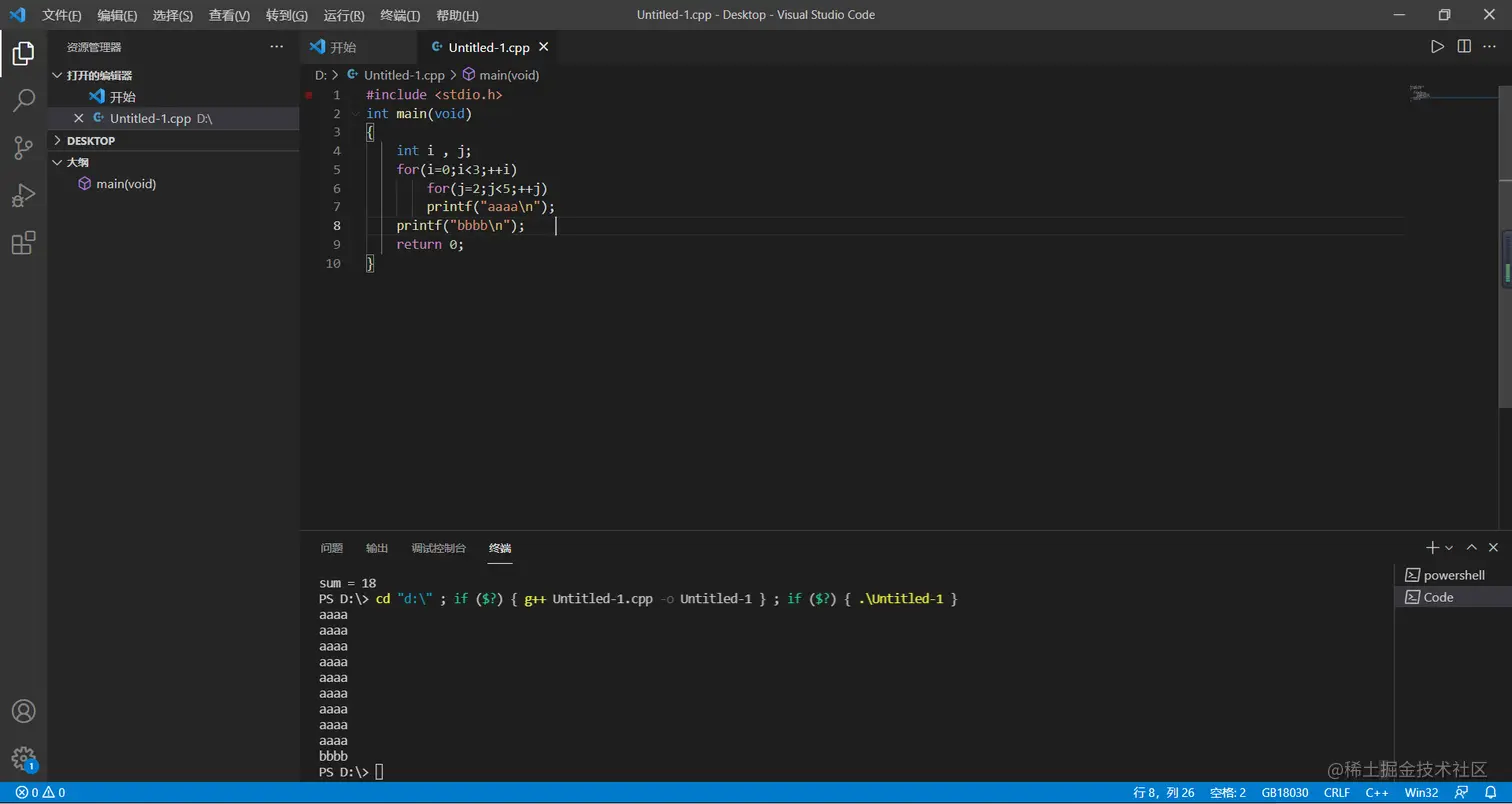
Task: Change indentation via 空格: 2
Action: tap(1228, 793)
